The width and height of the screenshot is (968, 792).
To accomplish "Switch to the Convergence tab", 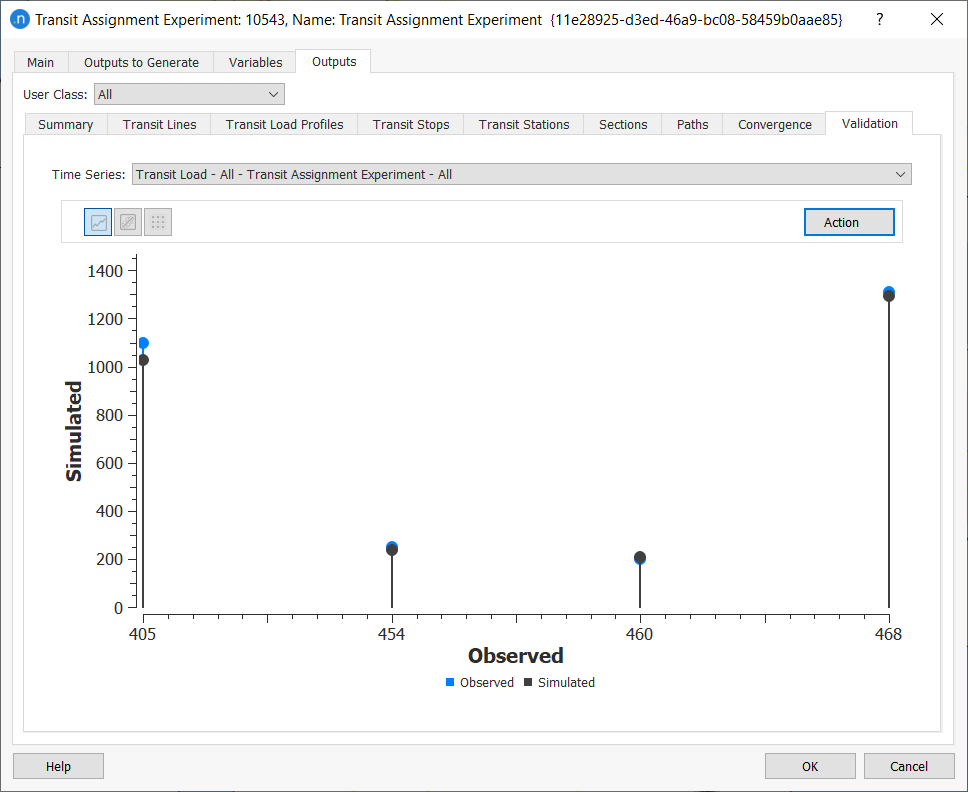I will (774, 124).
